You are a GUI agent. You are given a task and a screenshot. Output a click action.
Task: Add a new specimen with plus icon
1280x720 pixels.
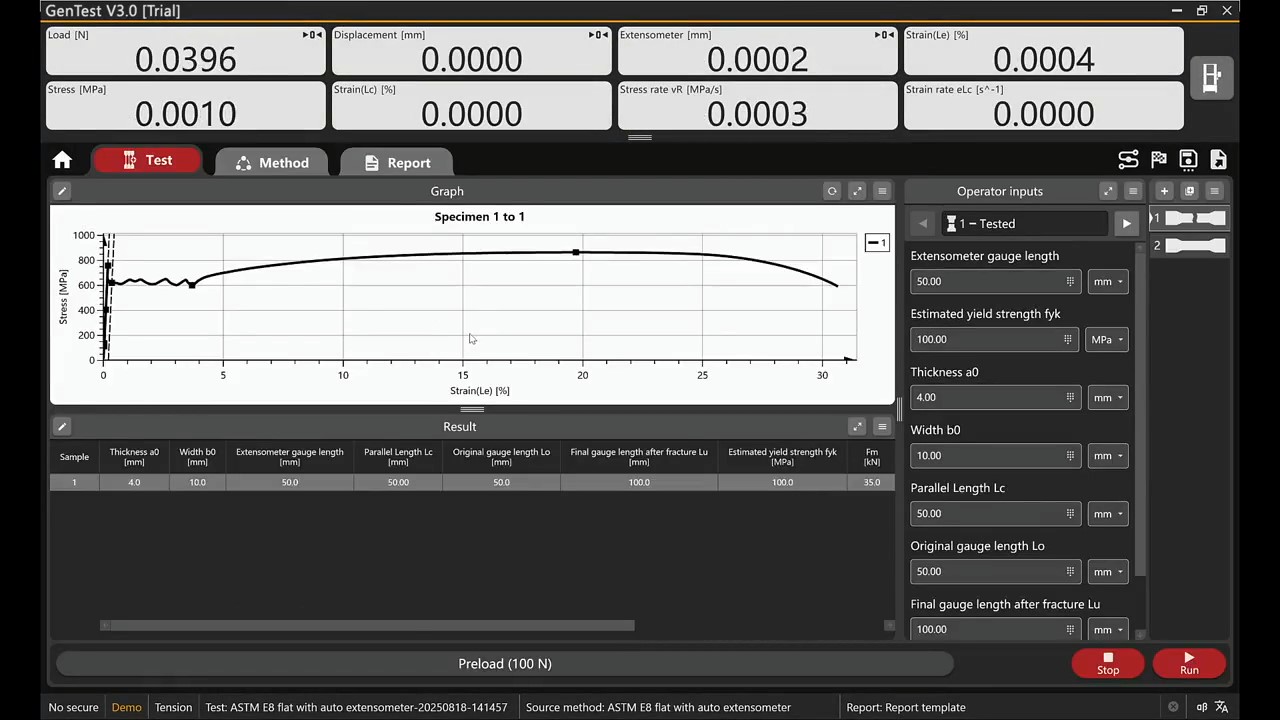1164,191
